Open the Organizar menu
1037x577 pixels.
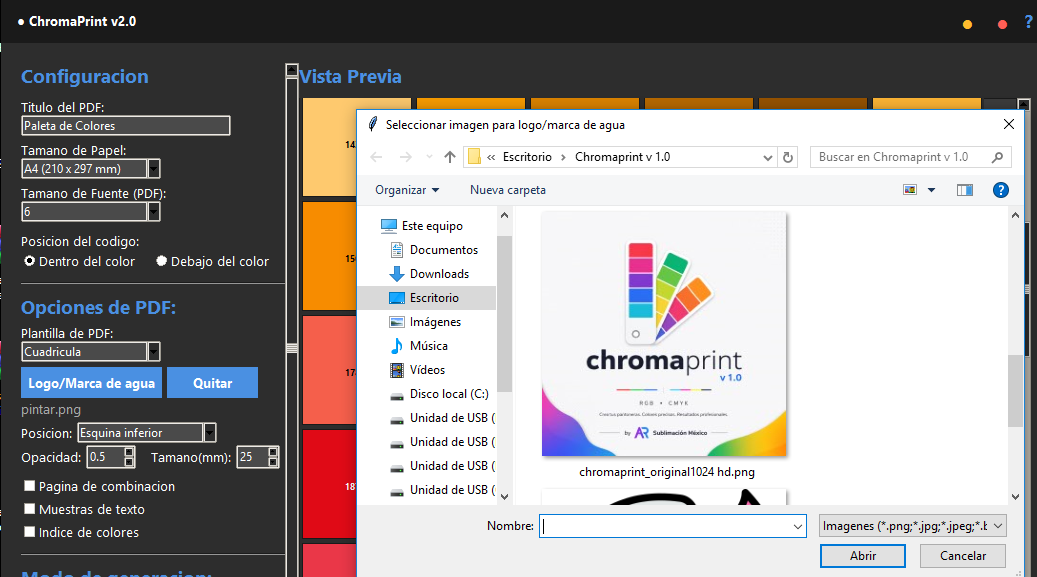pyautogui.click(x=407, y=190)
